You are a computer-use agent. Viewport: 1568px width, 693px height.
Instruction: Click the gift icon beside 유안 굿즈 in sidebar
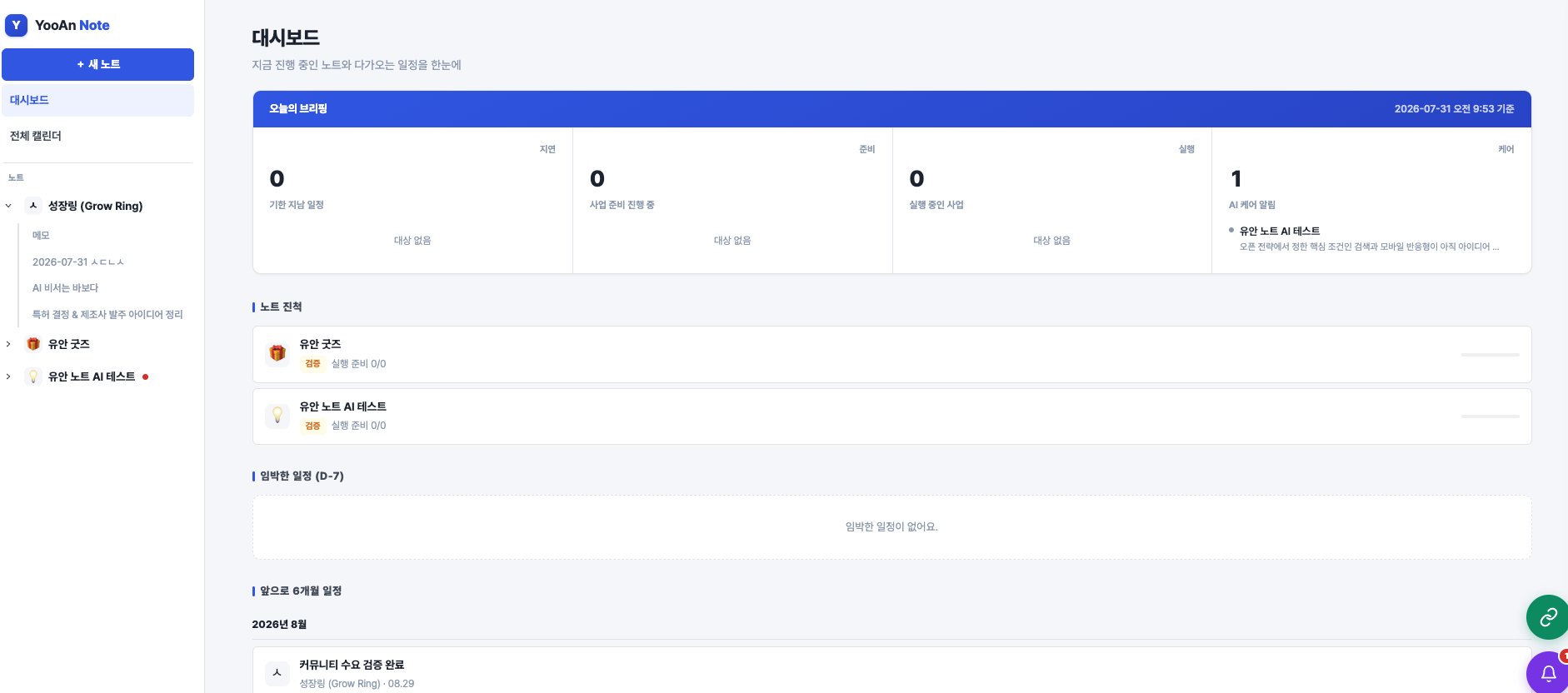[33, 344]
